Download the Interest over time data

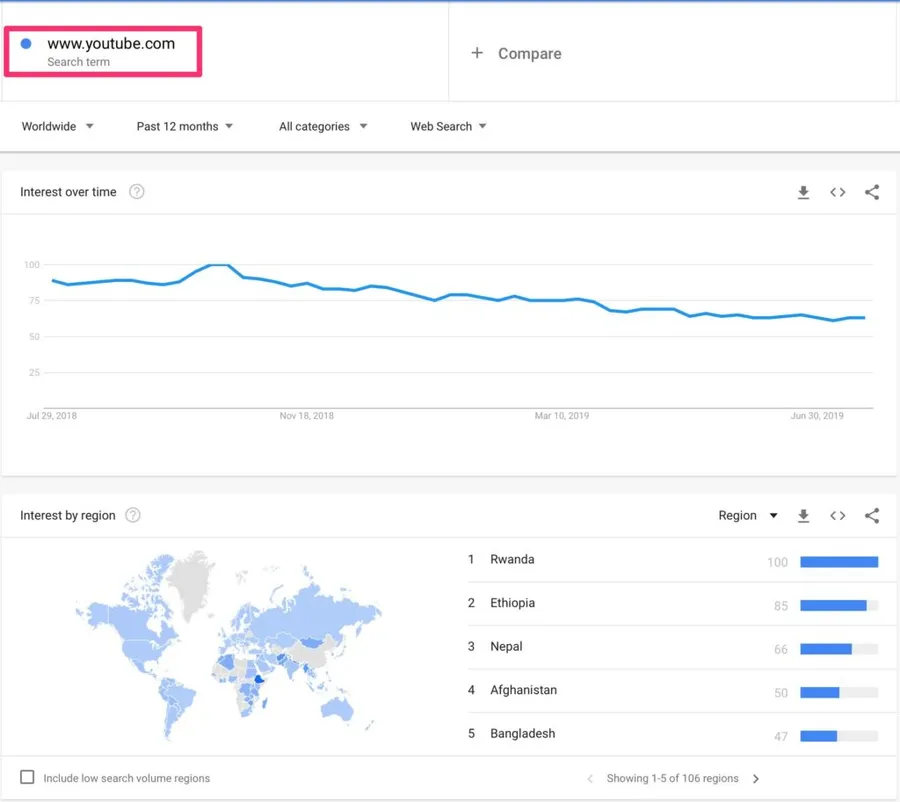pos(803,193)
